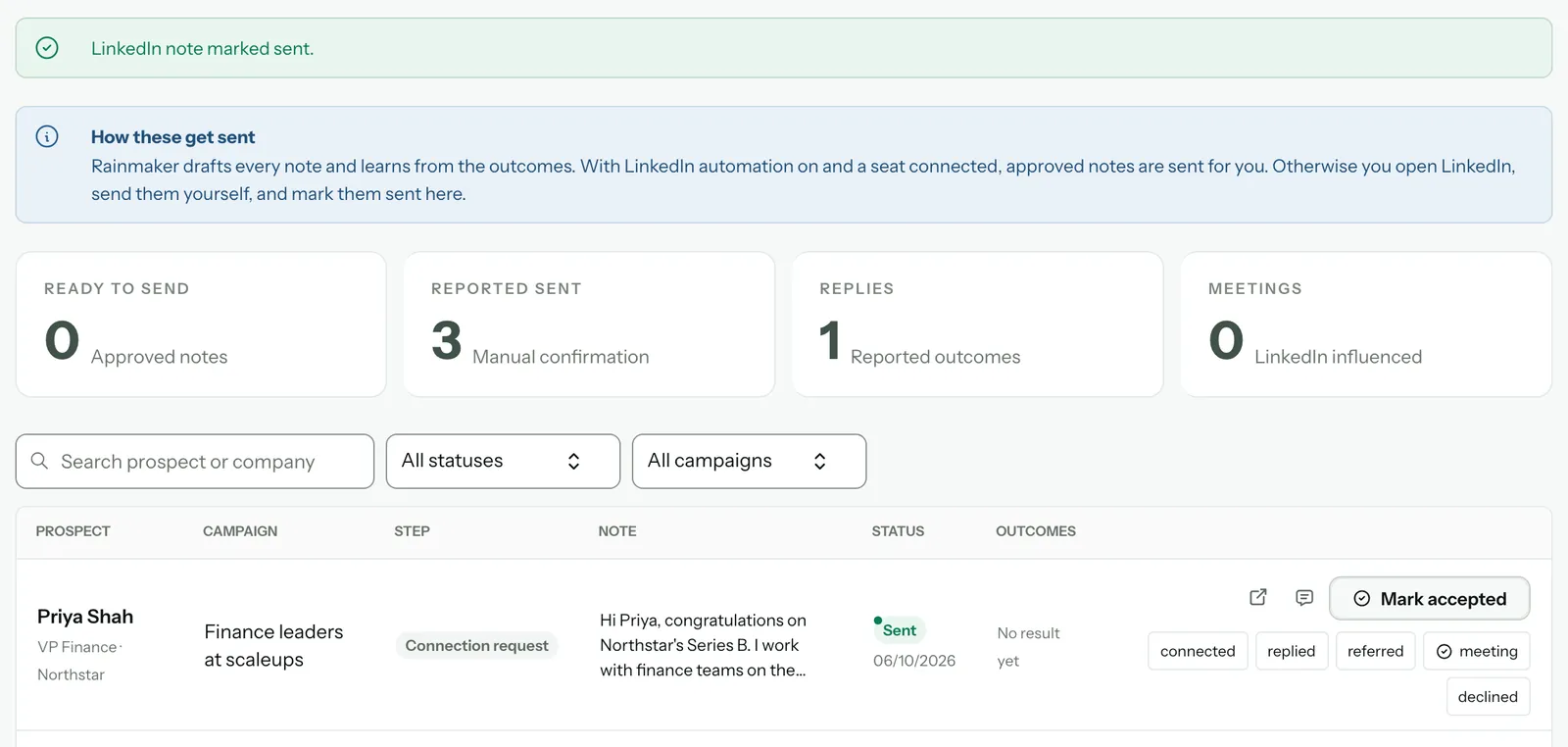Viewport: 1568px width, 747px height.
Task: Click the Finance leaders at scaleups campaign cell
Action: click(x=273, y=645)
